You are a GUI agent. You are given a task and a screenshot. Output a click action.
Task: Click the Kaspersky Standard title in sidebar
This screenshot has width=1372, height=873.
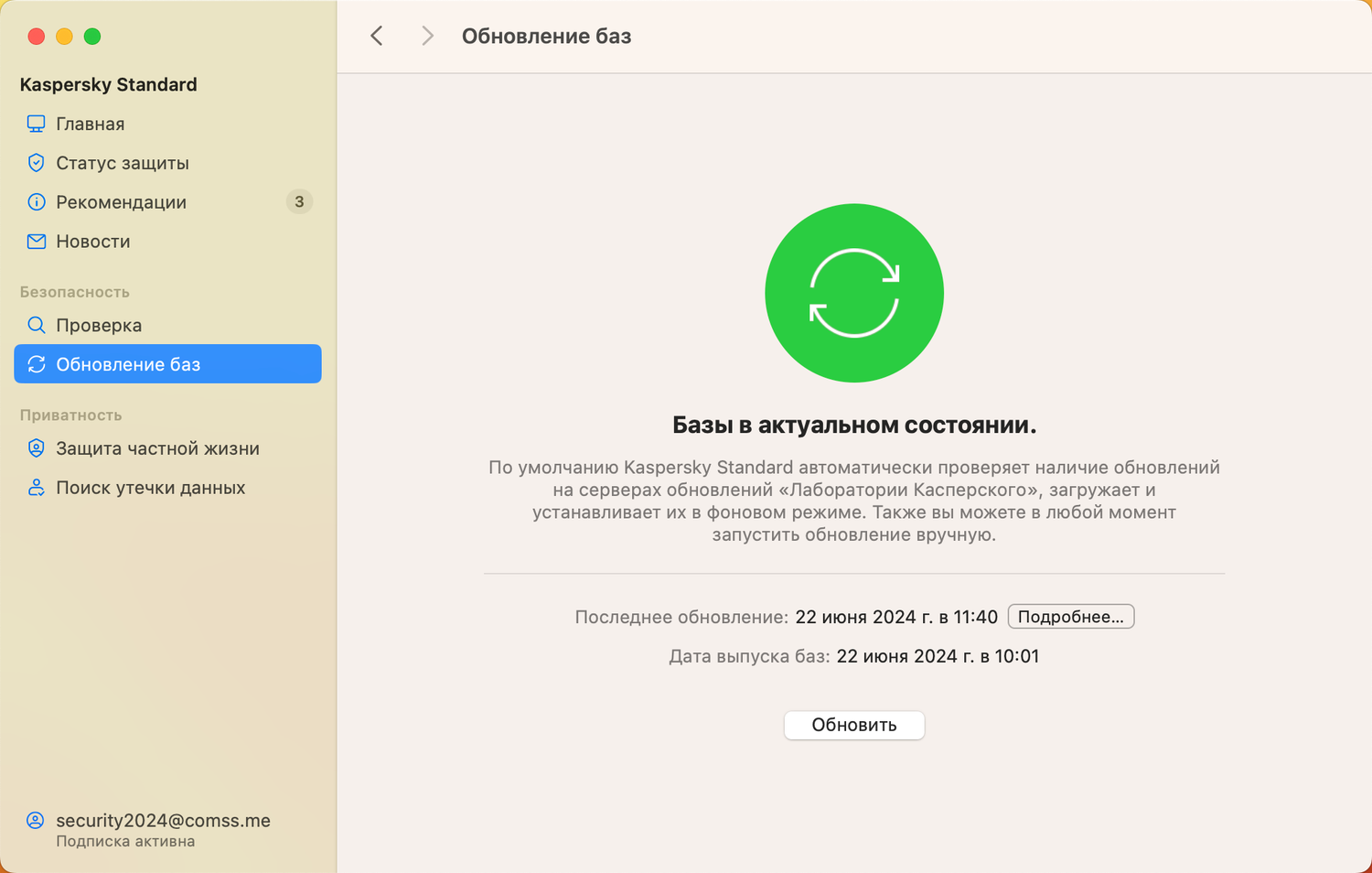(108, 84)
